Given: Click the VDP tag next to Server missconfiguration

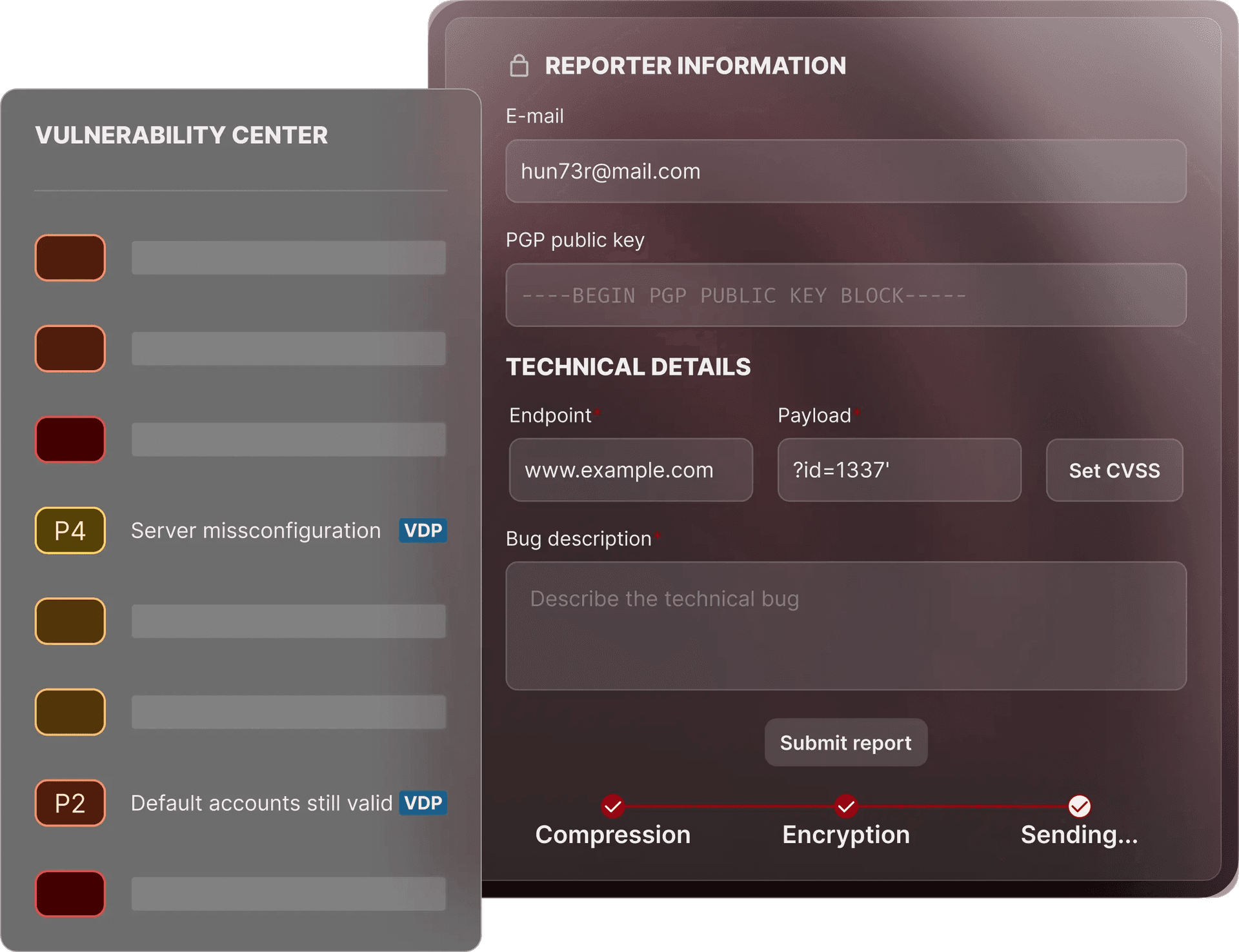Looking at the screenshot, I should (423, 530).
